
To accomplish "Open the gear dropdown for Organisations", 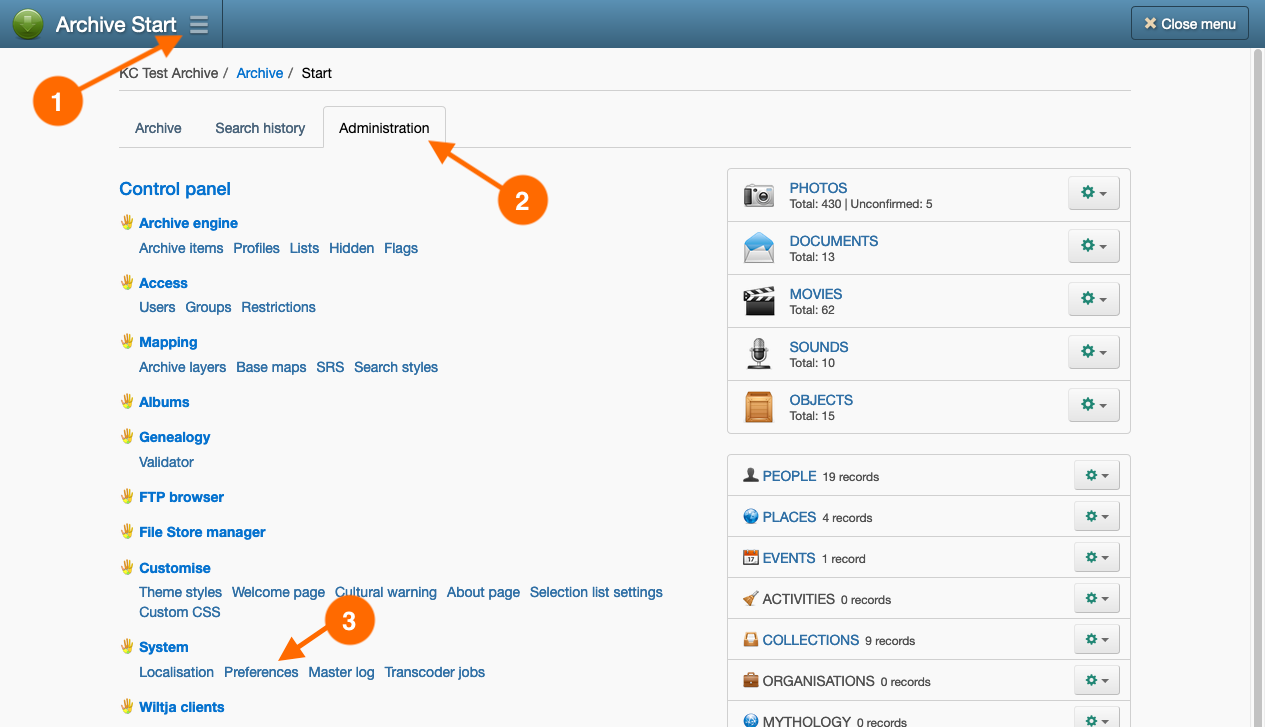I will [1097, 681].
